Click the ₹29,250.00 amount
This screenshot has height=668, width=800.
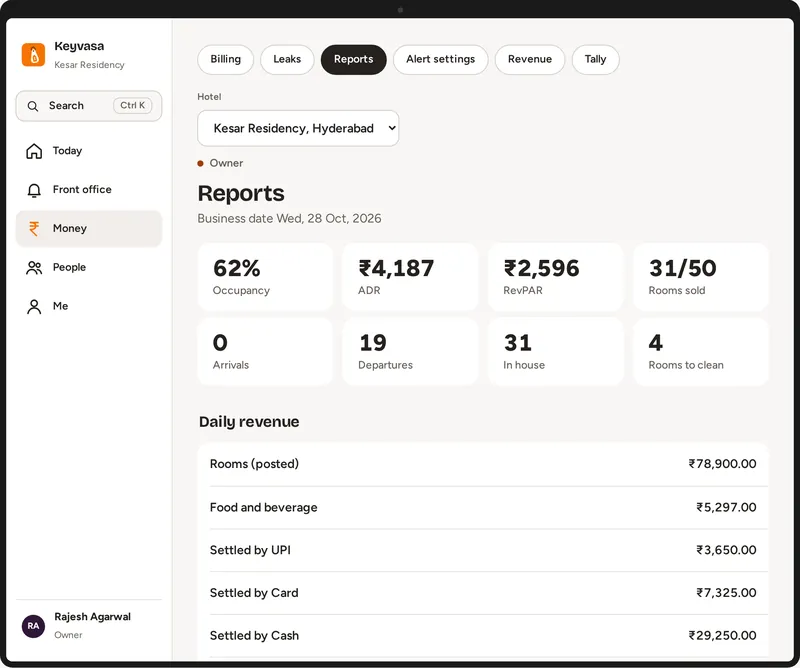click(722, 636)
